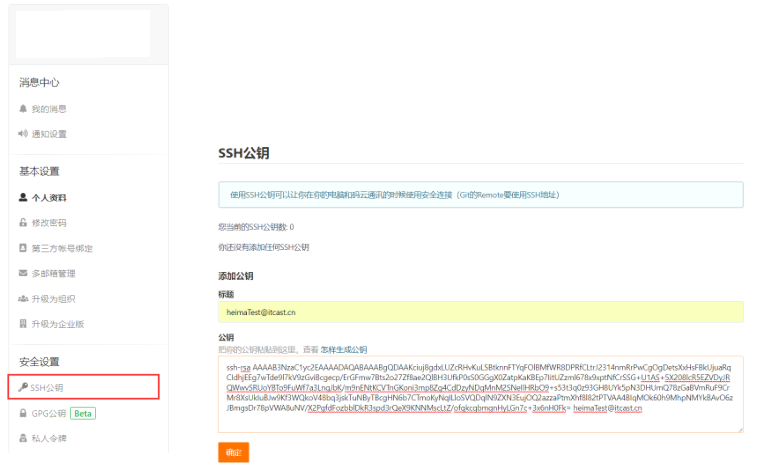The height and width of the screenshot is (470, 757).
Task: Click the speaker icon beside 通知设置
Action: (23, 134)
